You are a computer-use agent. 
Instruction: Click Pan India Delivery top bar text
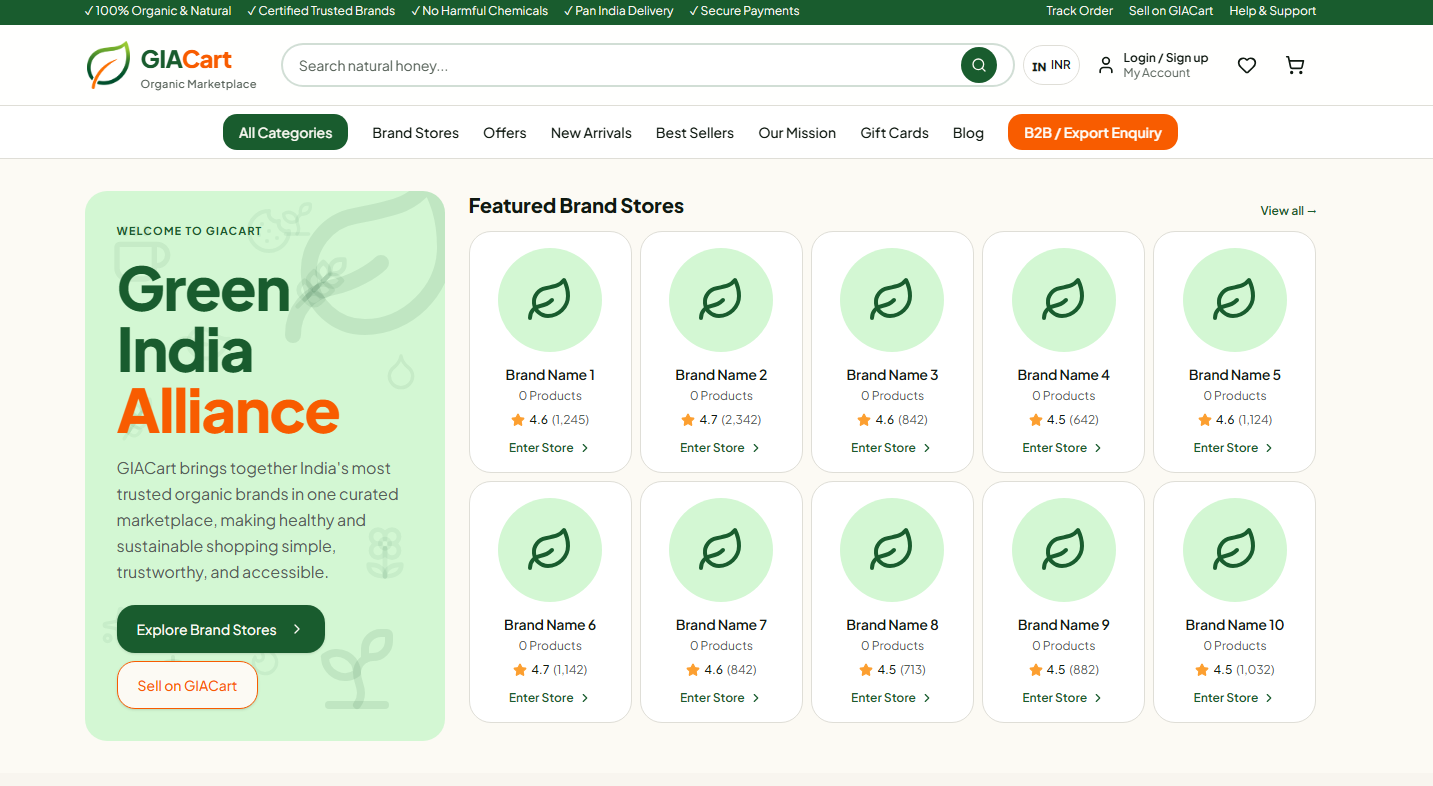click(x=619, y=11)
